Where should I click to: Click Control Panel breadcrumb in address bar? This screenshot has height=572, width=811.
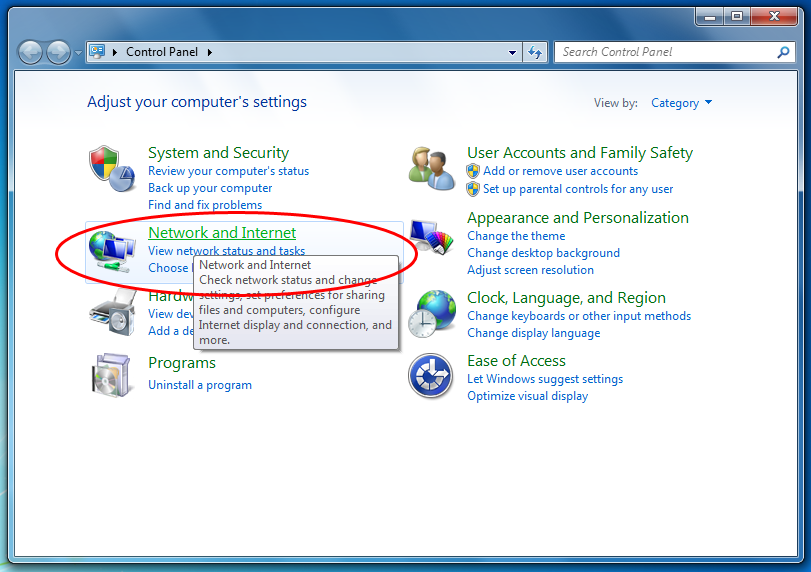161,52
